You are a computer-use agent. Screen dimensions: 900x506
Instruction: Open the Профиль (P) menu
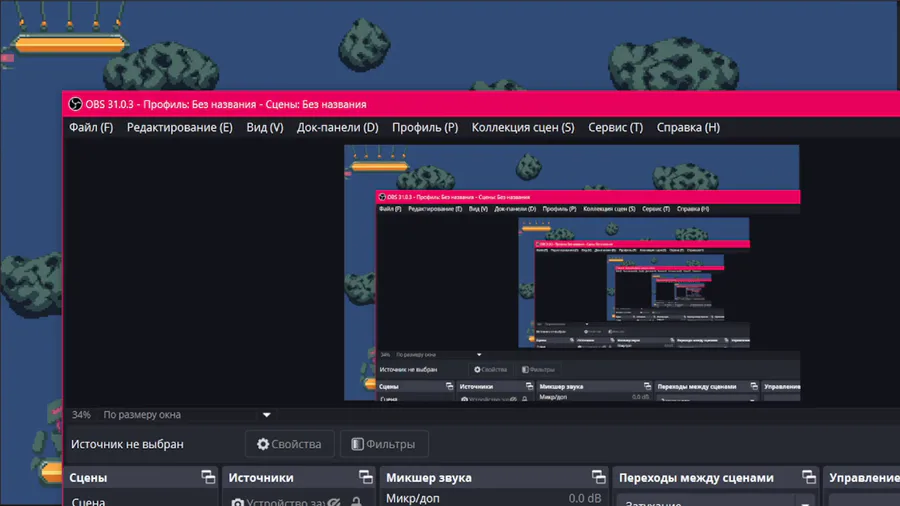[425, 127]
